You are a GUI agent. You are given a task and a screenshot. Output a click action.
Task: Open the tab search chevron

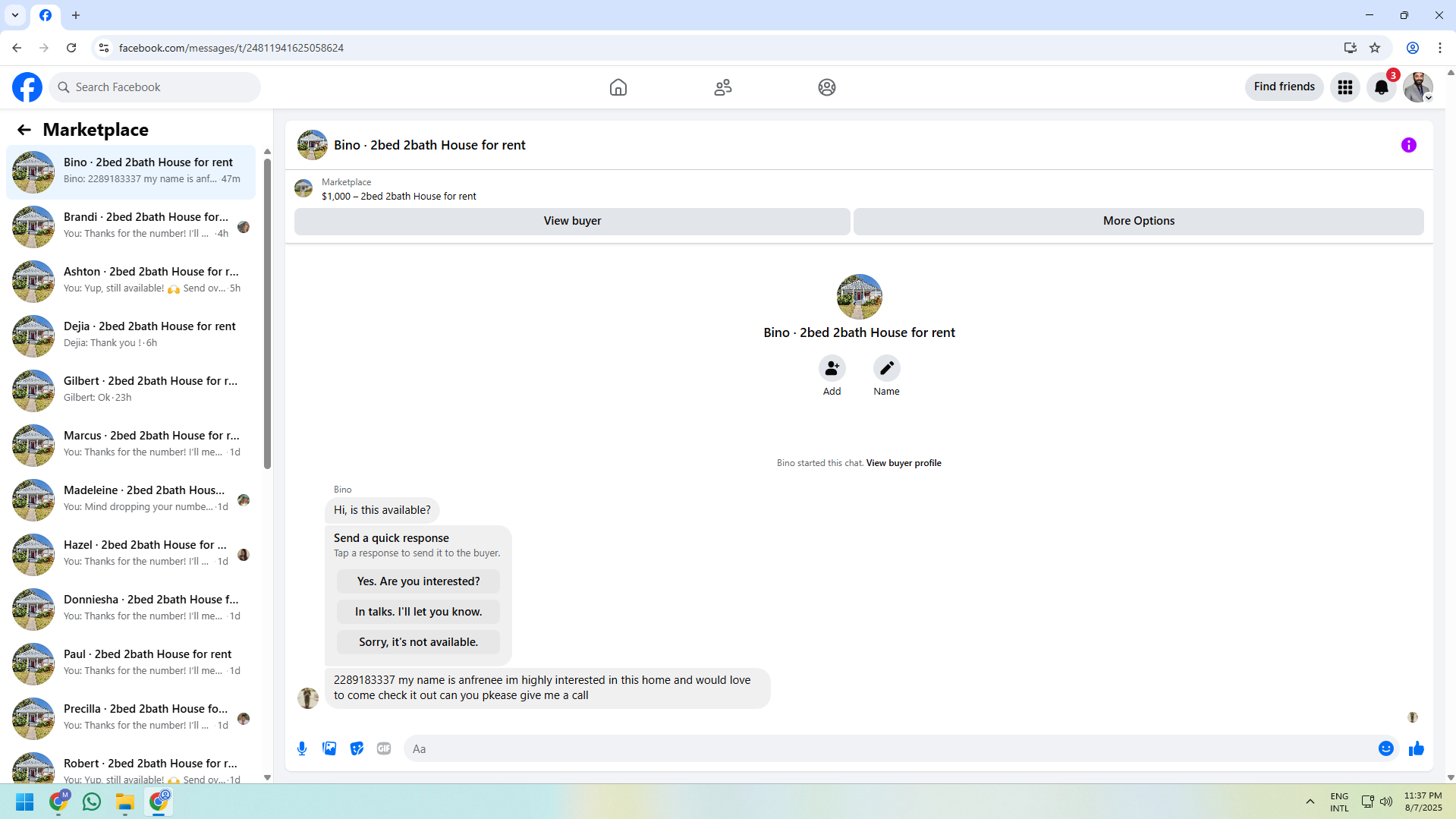click(15, 15)
